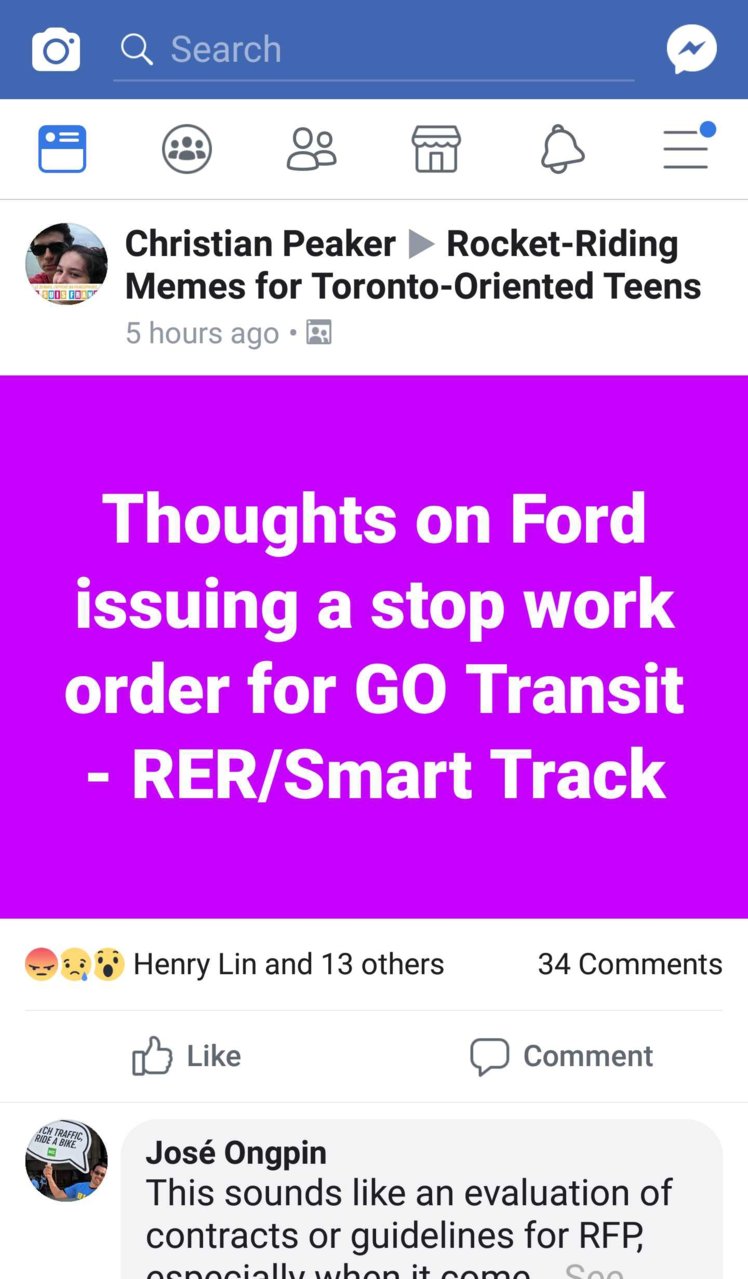Open the camera icon in header

(x=56, y=50)
